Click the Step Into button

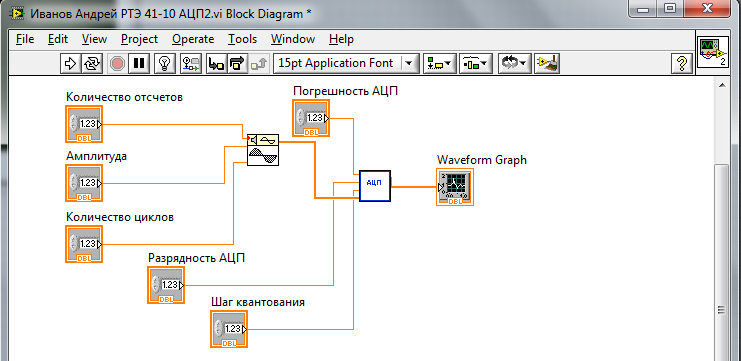[x=217, y=63]
